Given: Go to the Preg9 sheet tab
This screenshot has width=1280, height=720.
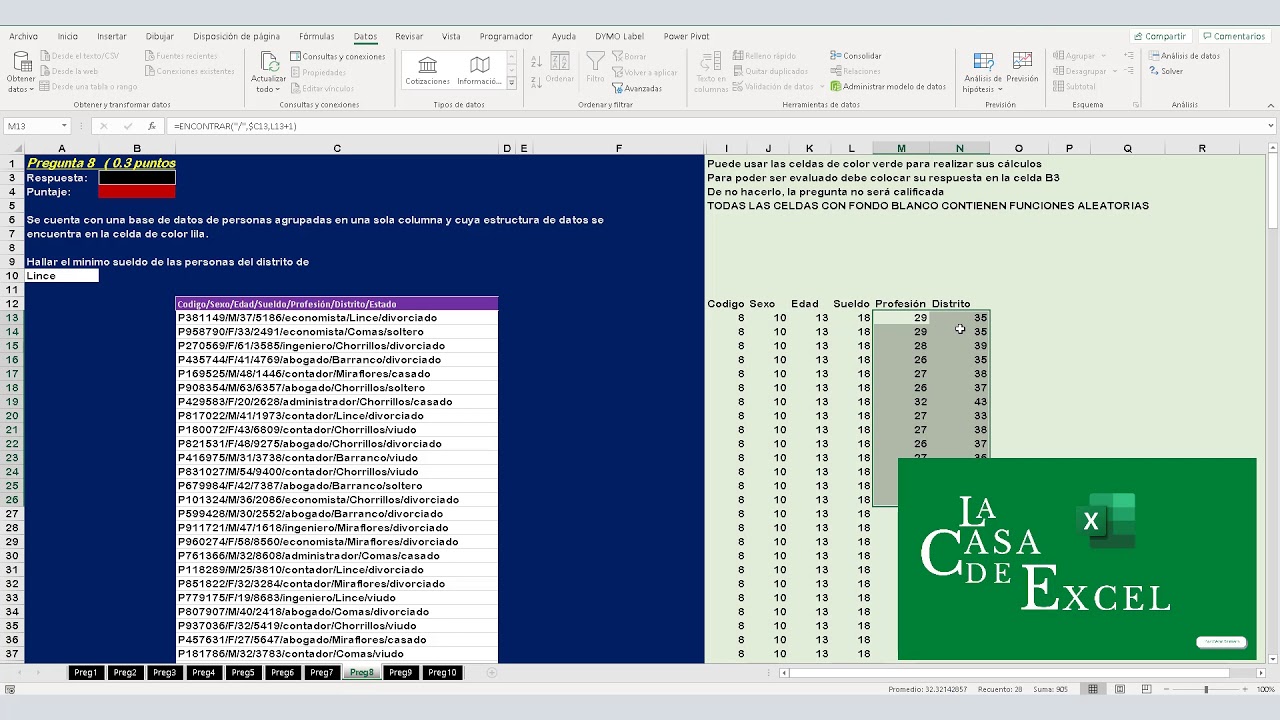Looking at the screenshot, I should click(400, 673).
